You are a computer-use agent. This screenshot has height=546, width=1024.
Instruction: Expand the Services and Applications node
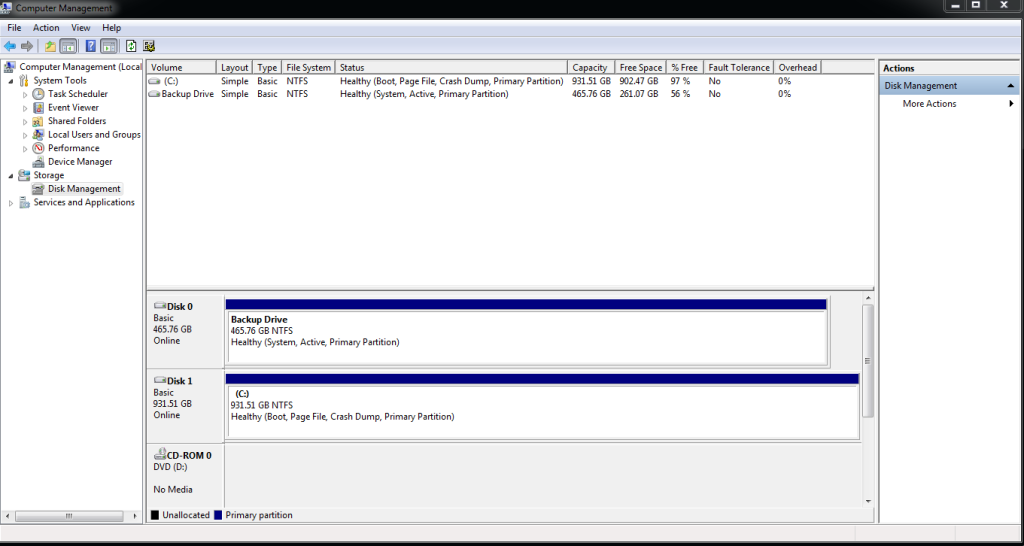pyautogui.click(x=11, y=203)
